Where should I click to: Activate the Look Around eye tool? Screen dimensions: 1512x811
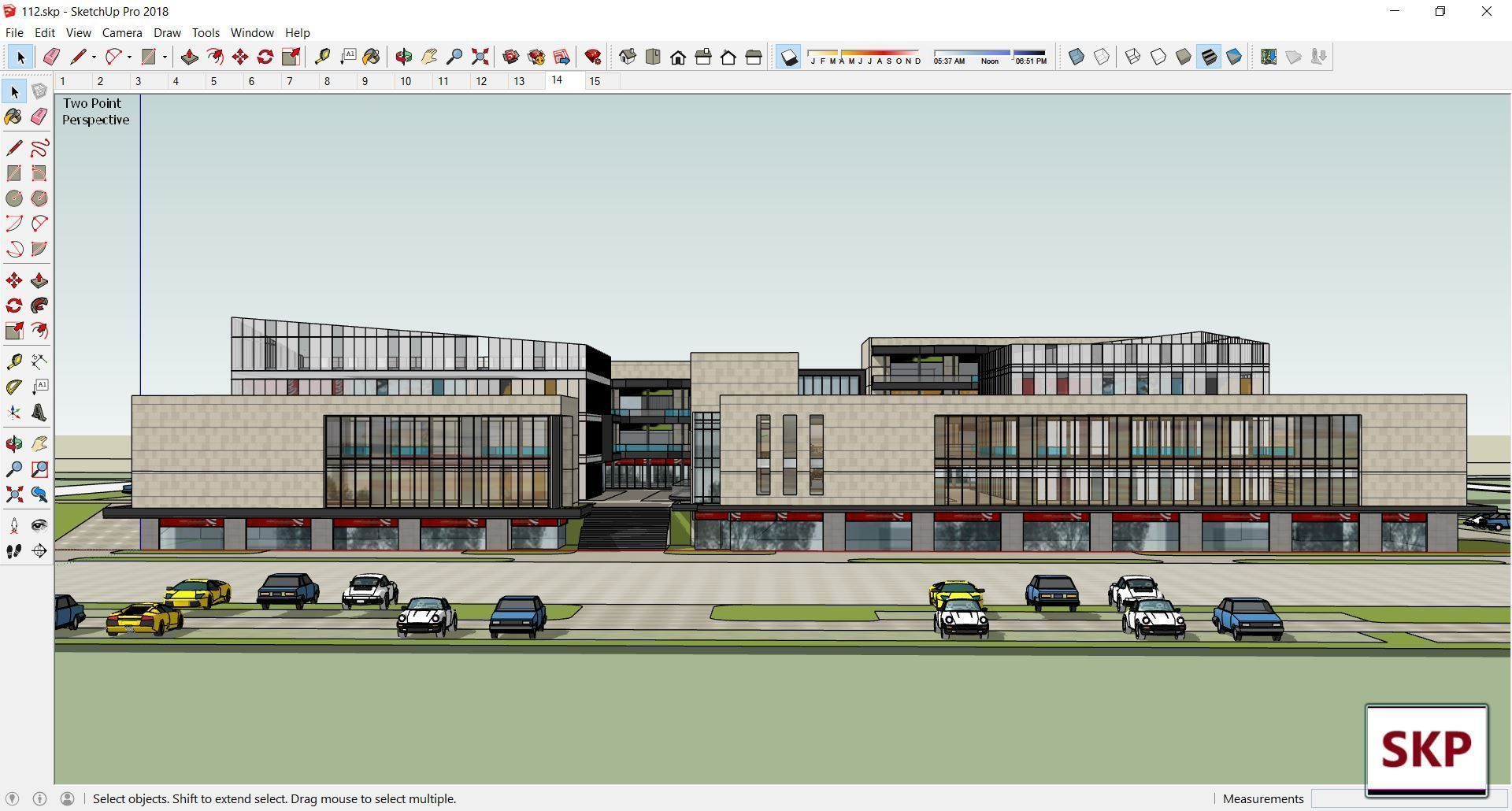pos(39,526)
